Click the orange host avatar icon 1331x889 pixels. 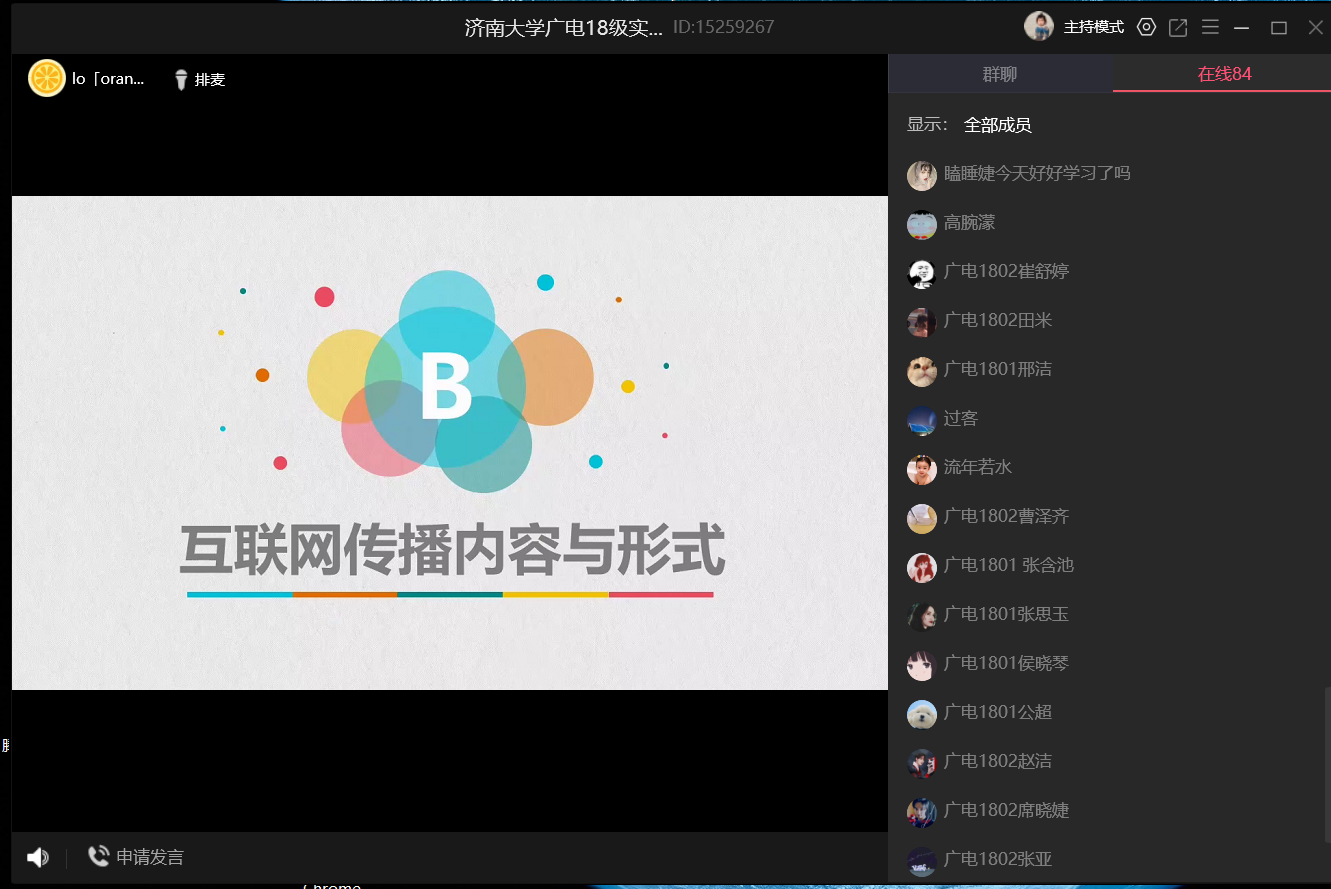47,79
